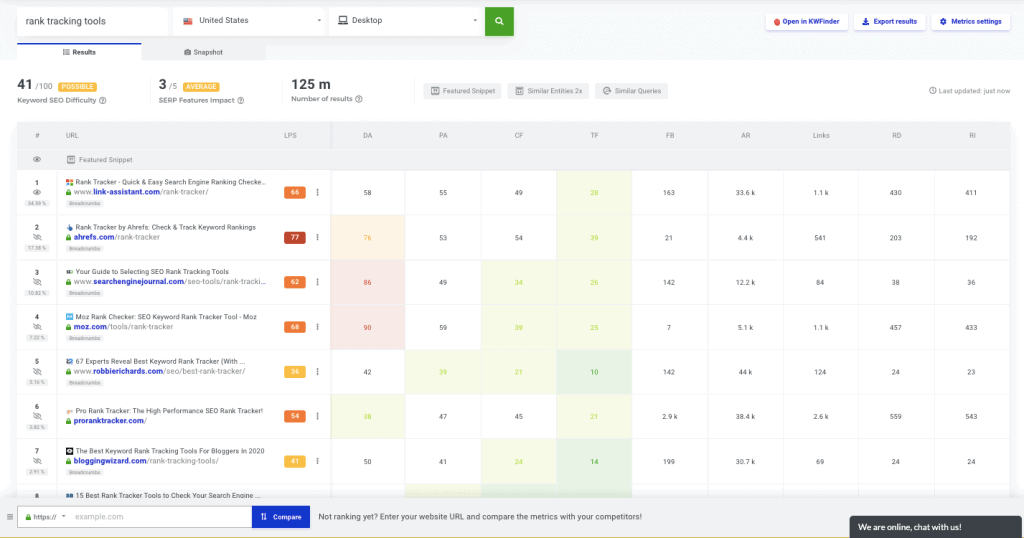Click the favicon of the link-assistant.com result
The height and width of the screenshot is (538, 1024).
pyautogui.click(x=69, y=182)
